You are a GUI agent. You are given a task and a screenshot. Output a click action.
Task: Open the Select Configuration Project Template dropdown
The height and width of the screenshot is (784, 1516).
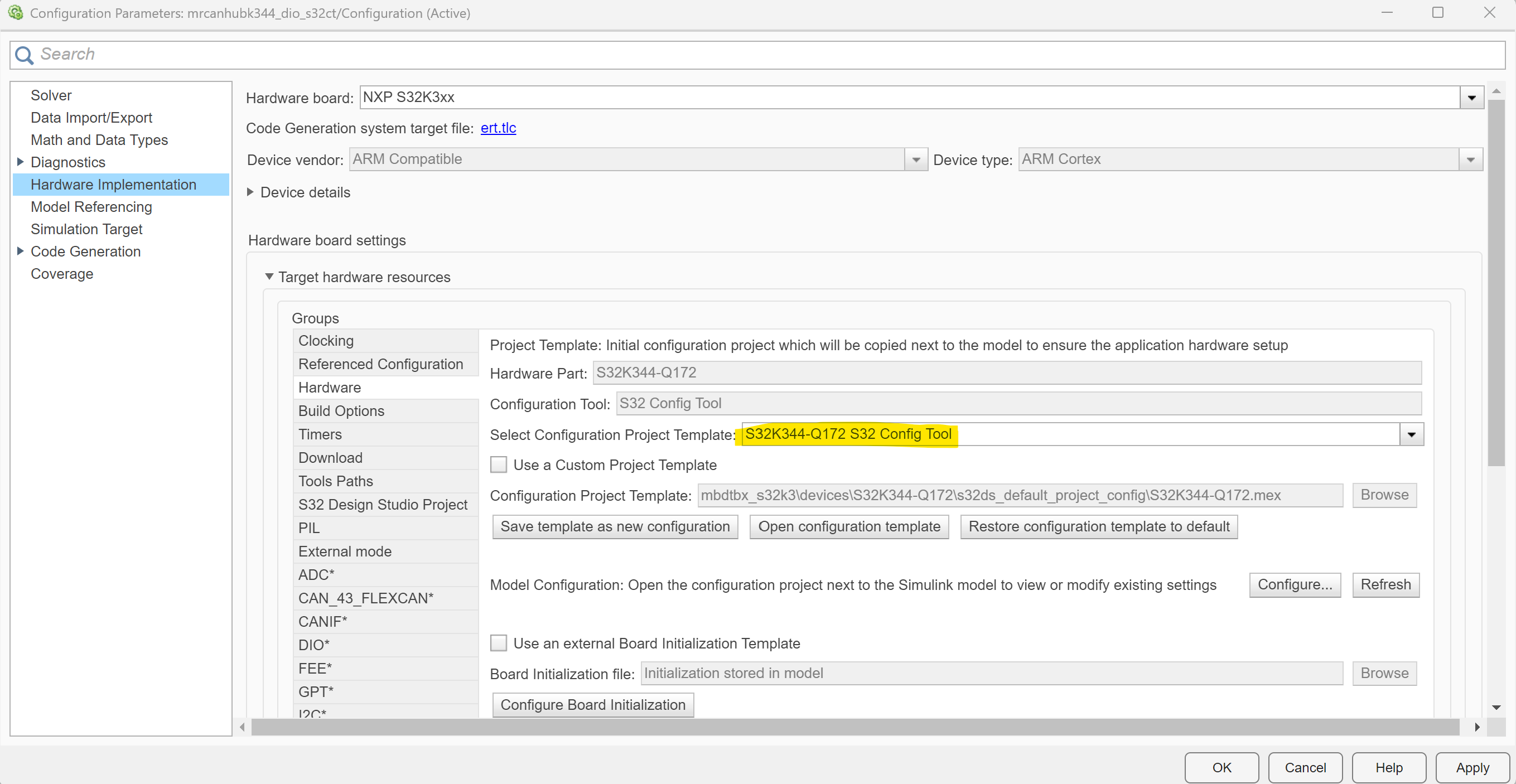1412,434
